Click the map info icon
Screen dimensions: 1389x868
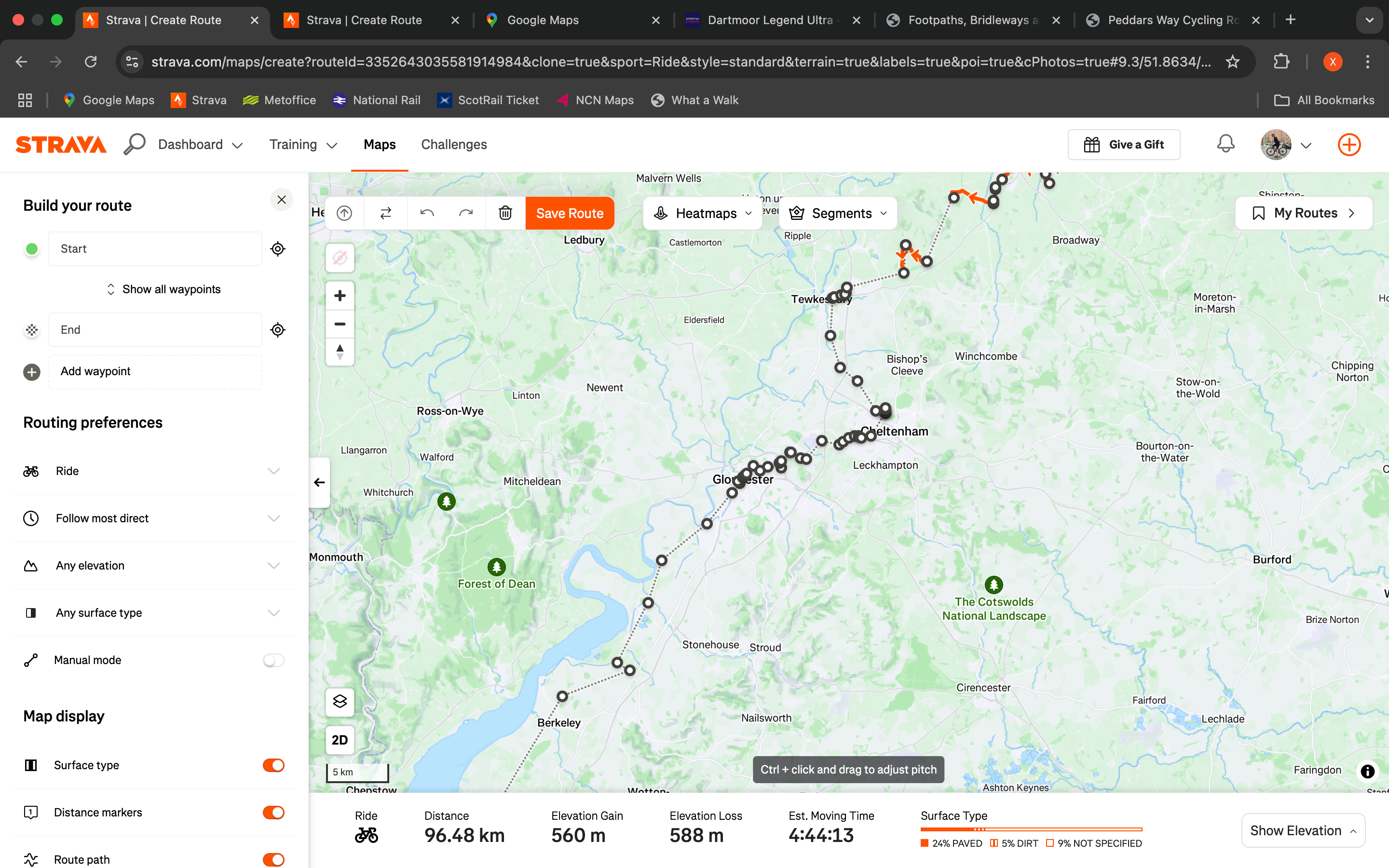click(x=1368, y=771)
